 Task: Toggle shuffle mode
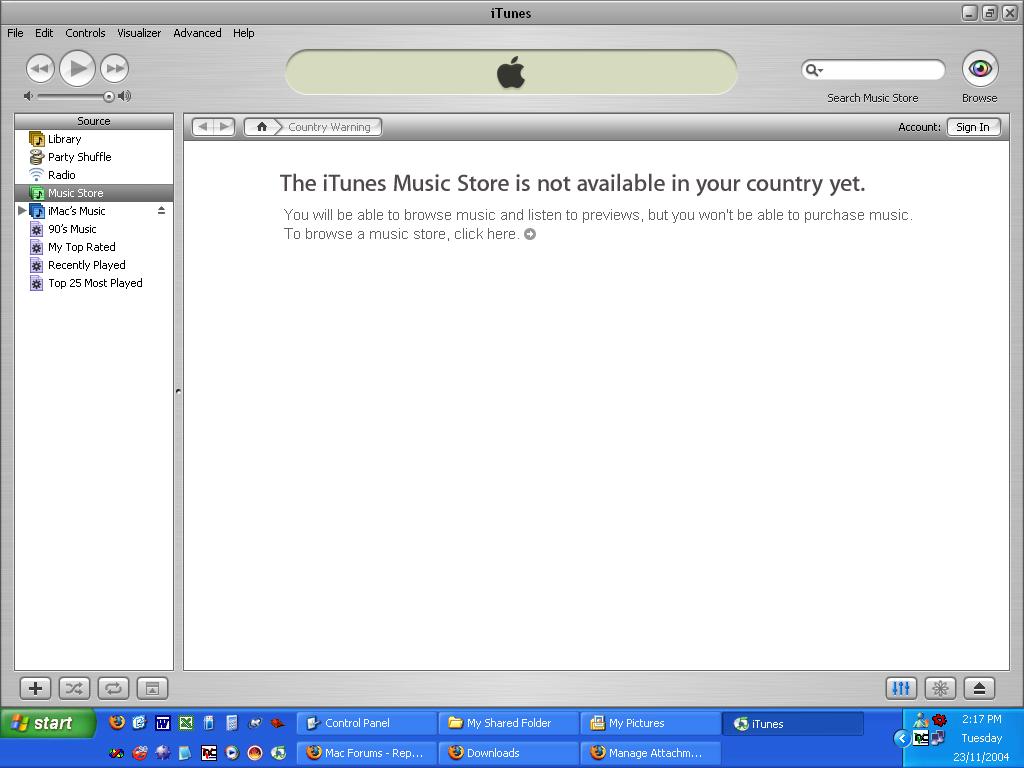tap(74, 688)
